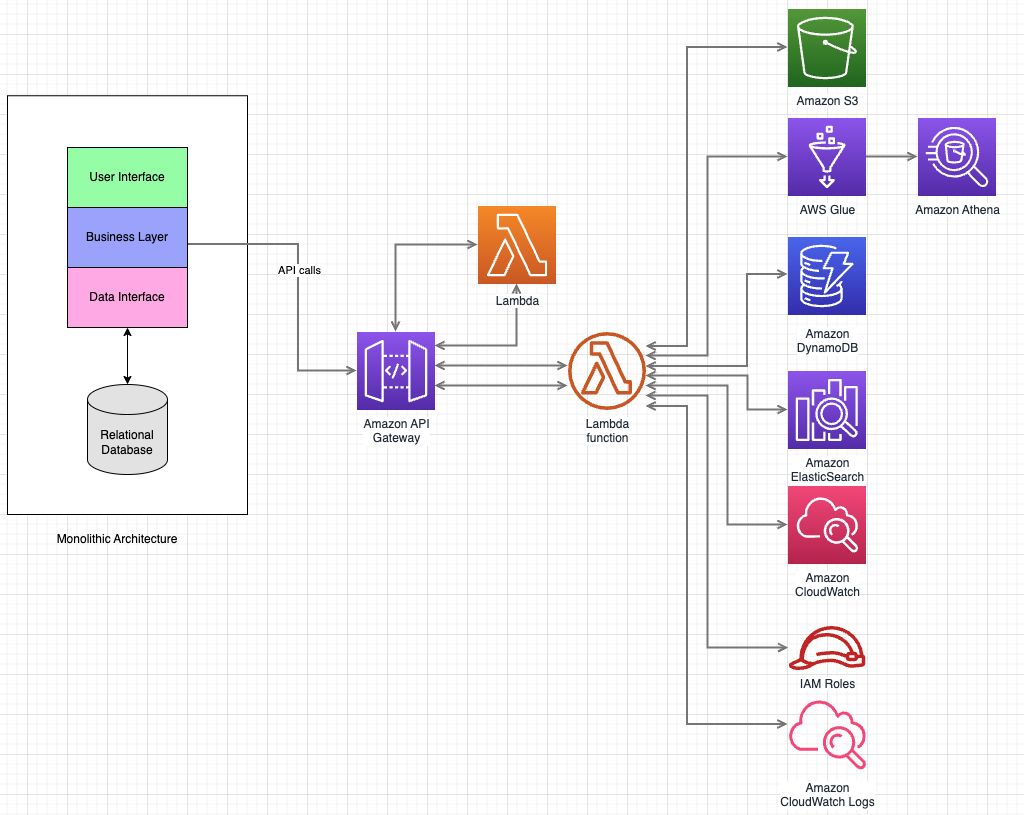The image size is (1024, 815).
Task: Click the 'Amazon ElasticSearch' label text
Action: tap(827, 470)
